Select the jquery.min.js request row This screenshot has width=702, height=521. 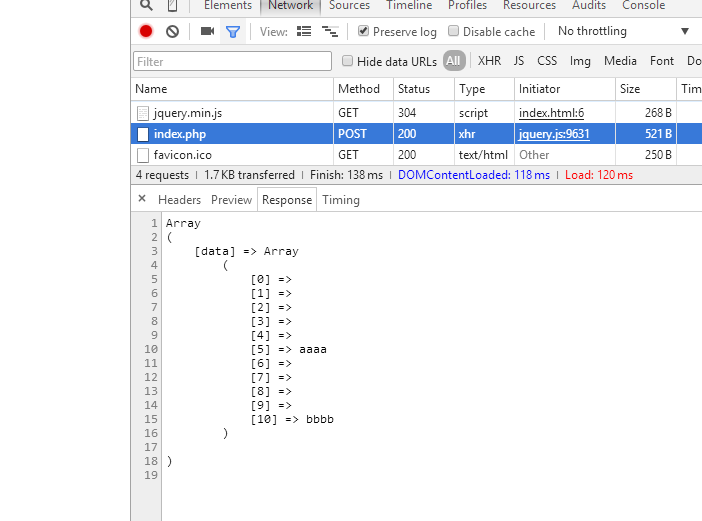pyautogui.click(x=416, y=113)
